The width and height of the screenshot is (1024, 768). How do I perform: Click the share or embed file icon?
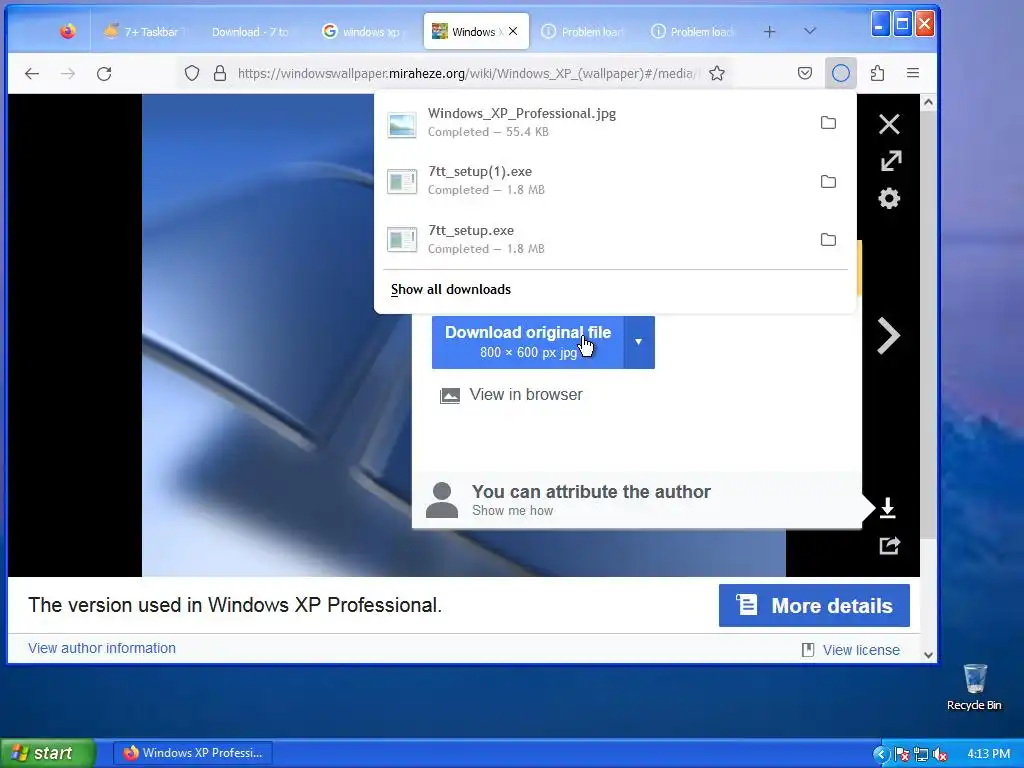889,545
